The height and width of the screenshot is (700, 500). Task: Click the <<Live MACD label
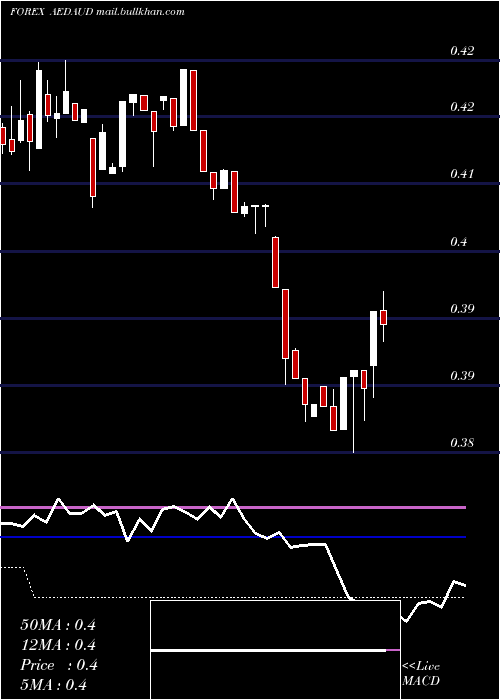tap(421, 674)
